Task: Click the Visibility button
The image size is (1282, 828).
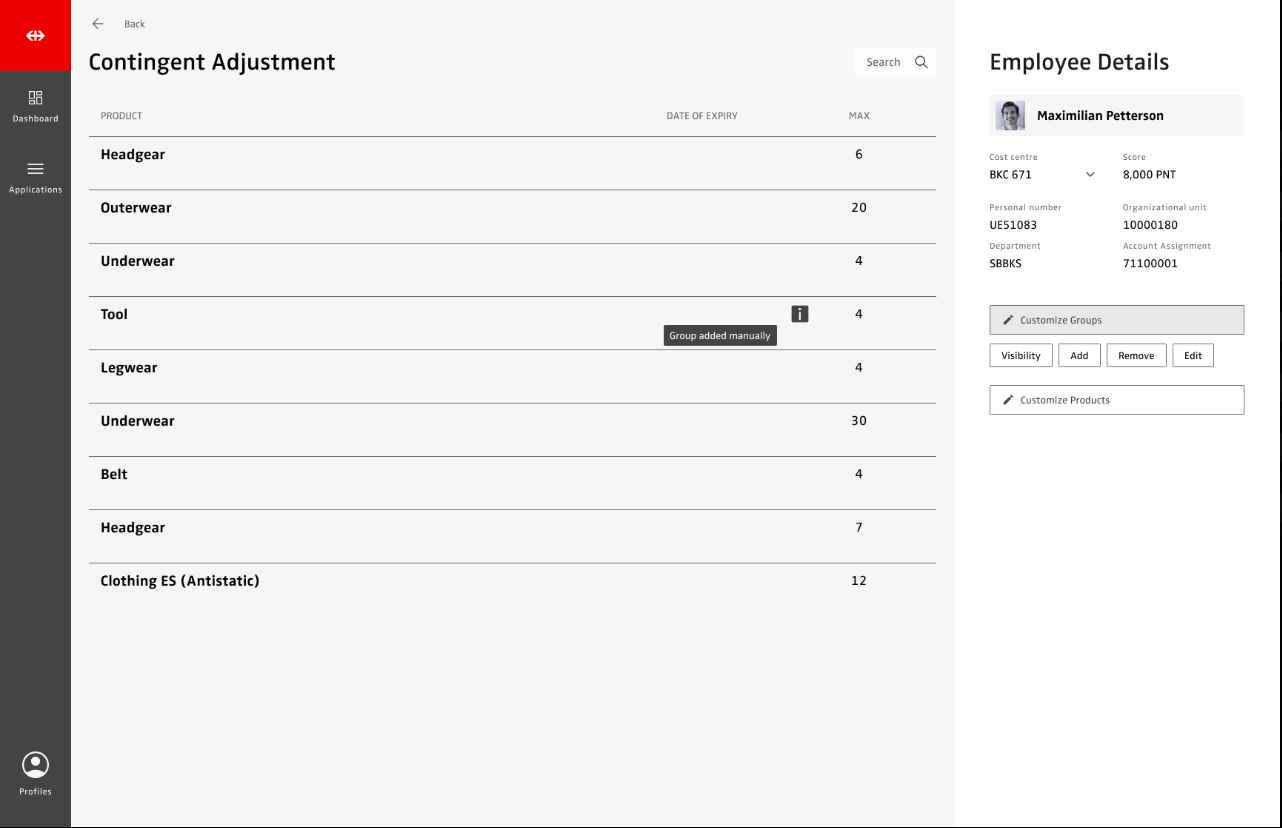Action: click(x=1020, y=356)
